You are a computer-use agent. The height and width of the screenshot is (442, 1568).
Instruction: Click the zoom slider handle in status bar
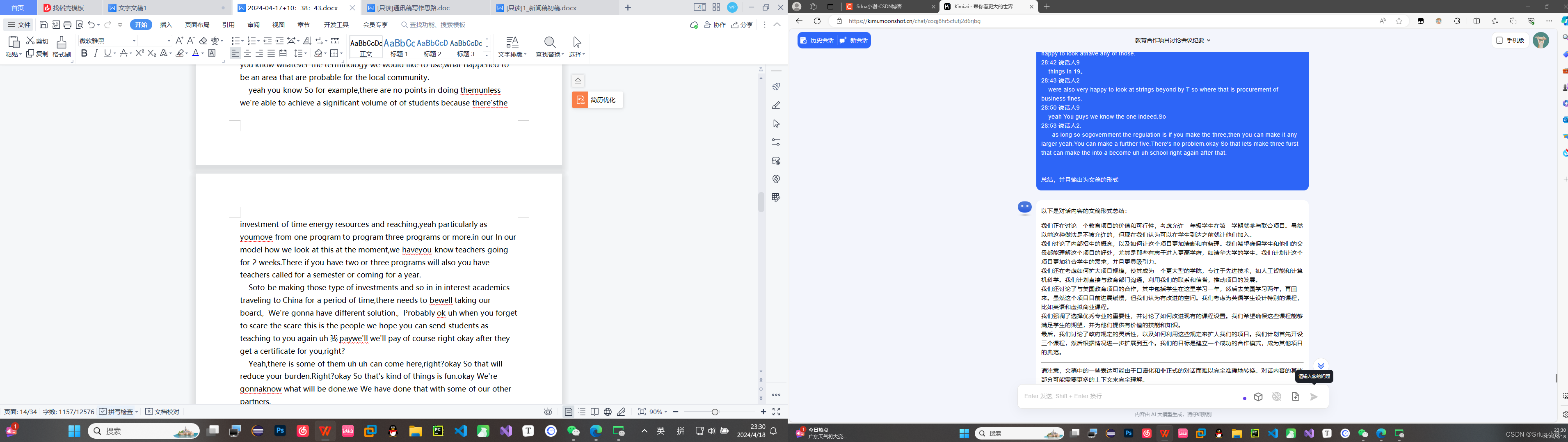pyautogui.click(x=715, y=412)
